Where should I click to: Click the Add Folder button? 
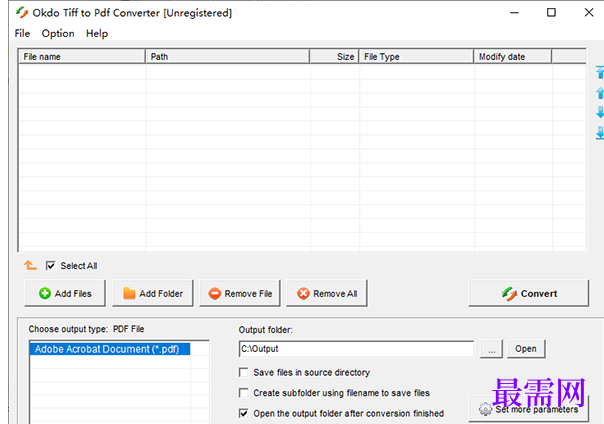point(153,293)
